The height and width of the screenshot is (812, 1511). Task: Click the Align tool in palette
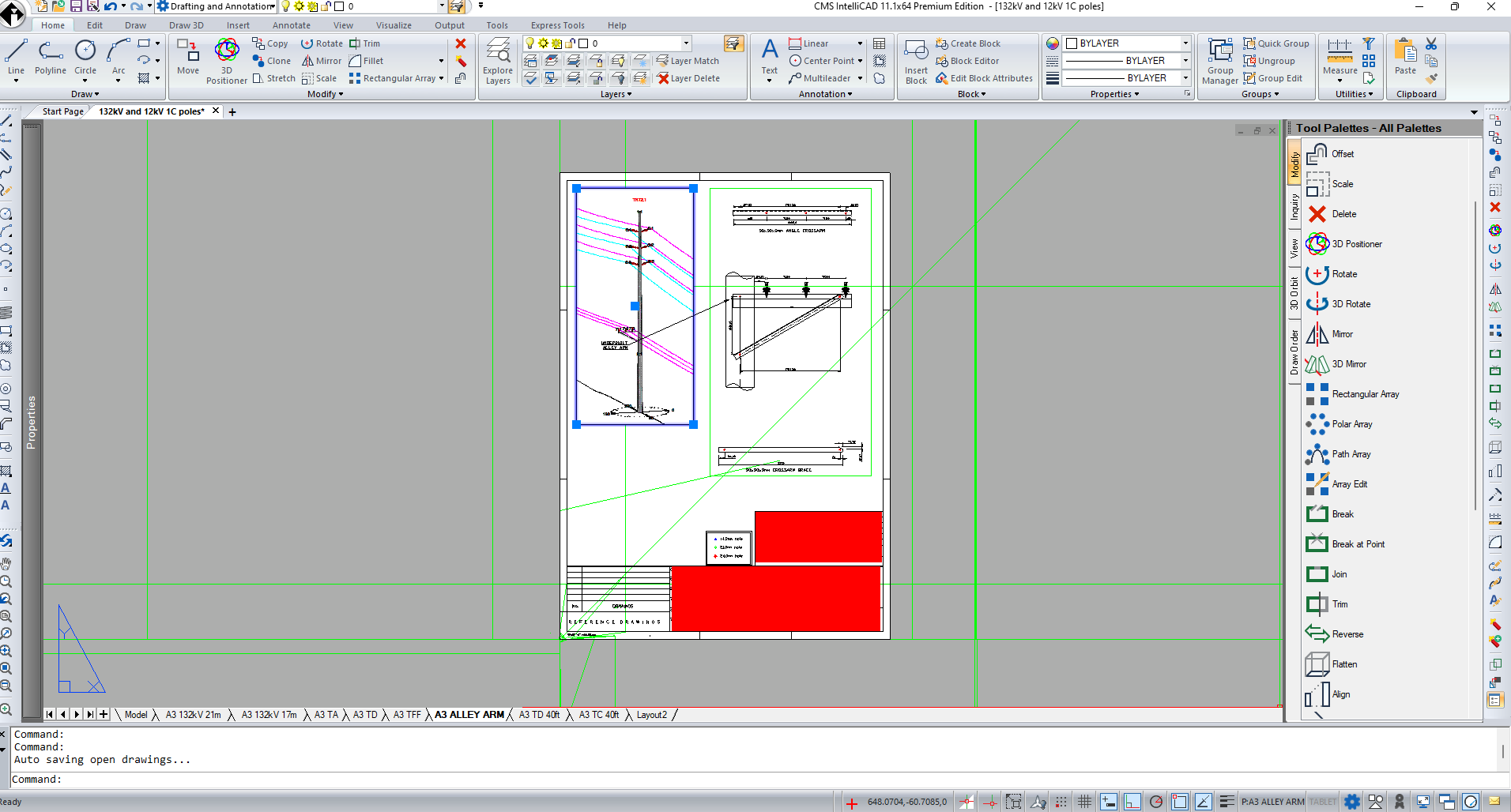1328,694
